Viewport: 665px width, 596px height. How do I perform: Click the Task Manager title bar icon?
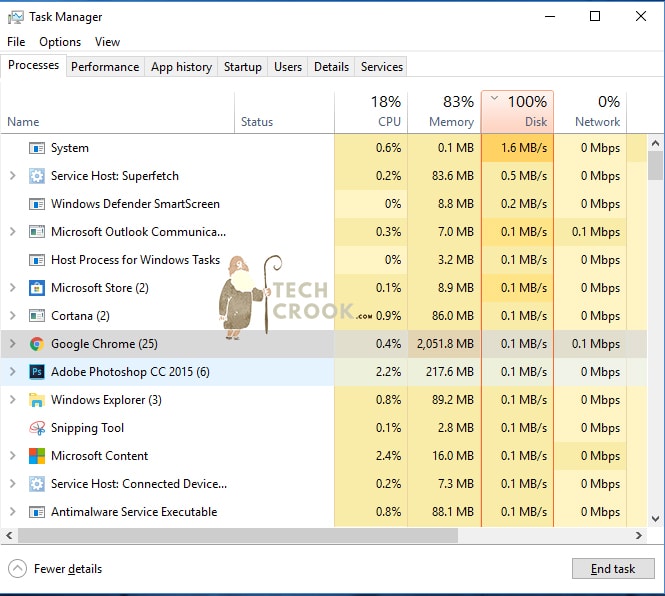(x=16, y=17)
